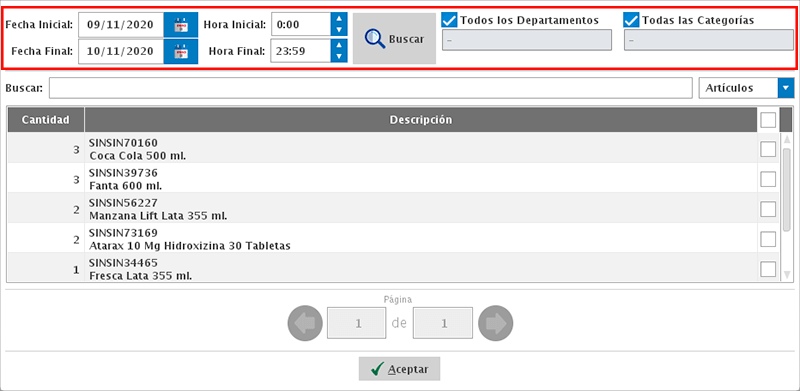Uncheck Todas las Categorías
This screenshot has height=391, width=800.
[x=632, y=20]
